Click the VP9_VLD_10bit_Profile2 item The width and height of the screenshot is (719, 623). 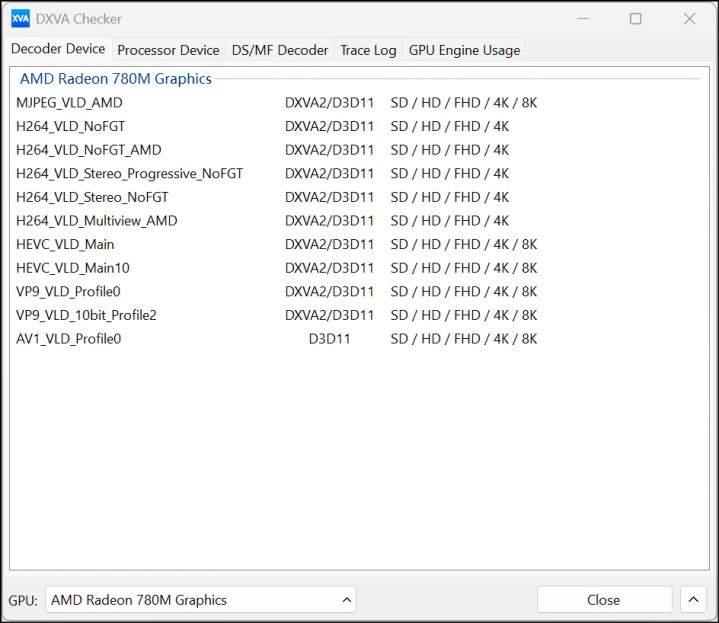pyautogui.click(x=87, y=315)
